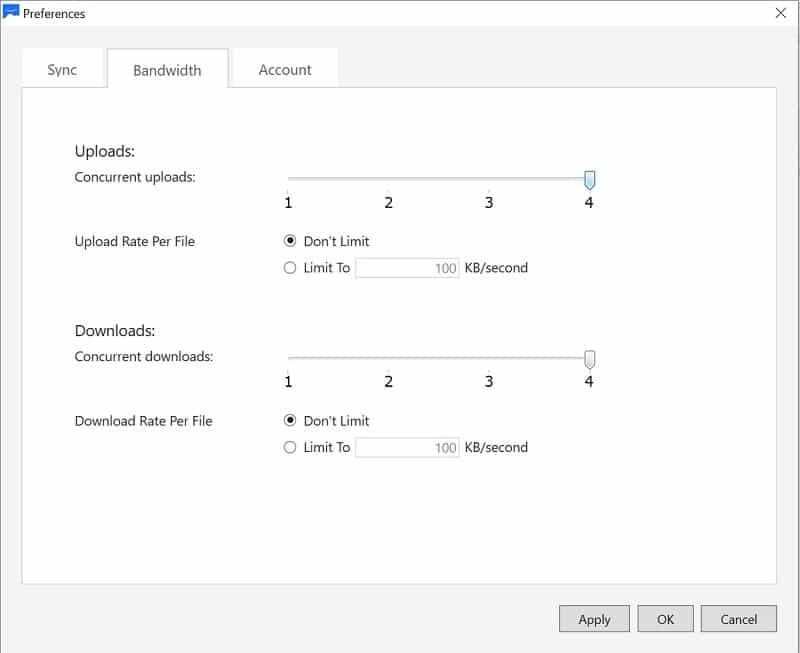This screenshot has width=800, height=653.
Task: Click the upload KB/second limit field
Action: coord(407,268)
